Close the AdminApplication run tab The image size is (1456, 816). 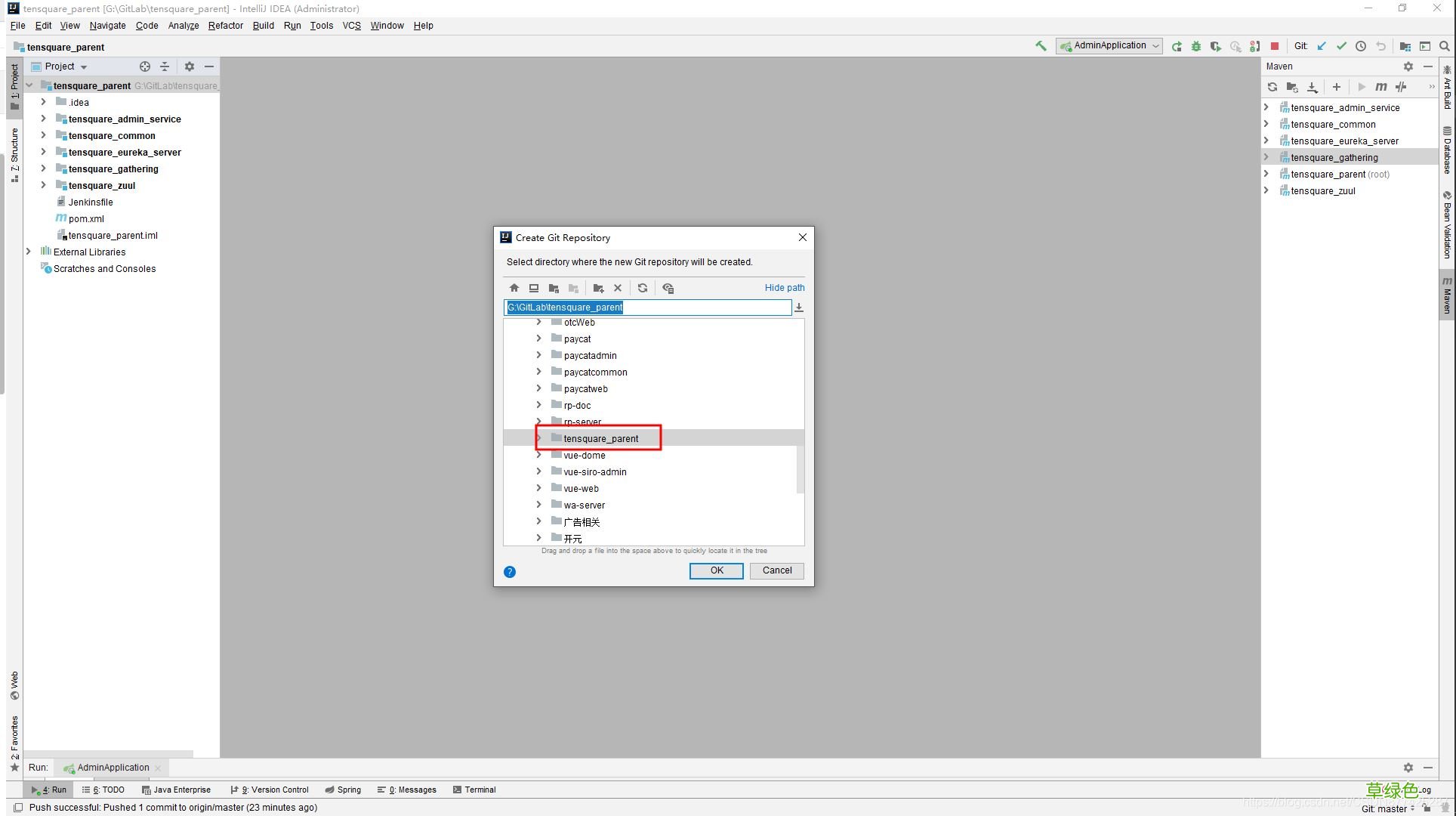pos(158,768)
